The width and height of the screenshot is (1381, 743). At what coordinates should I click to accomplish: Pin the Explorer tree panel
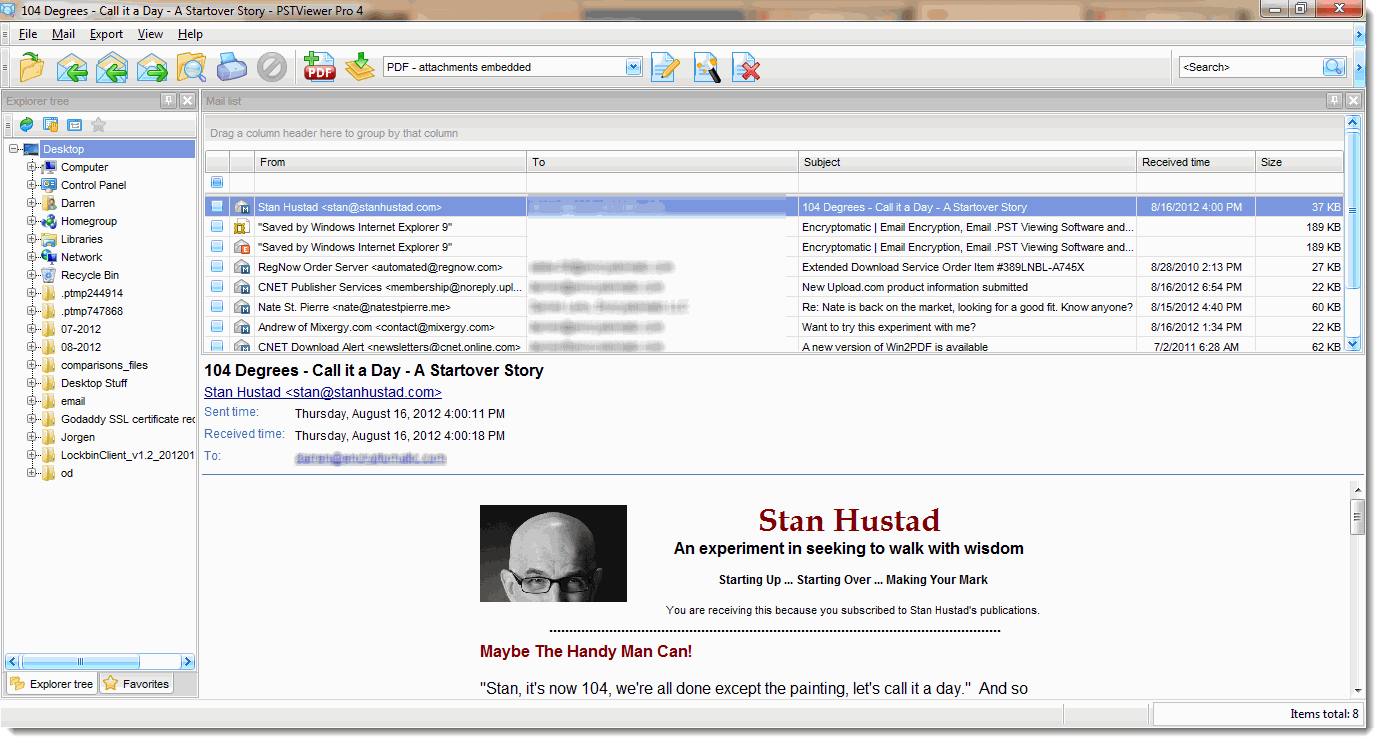pos(168,101)
